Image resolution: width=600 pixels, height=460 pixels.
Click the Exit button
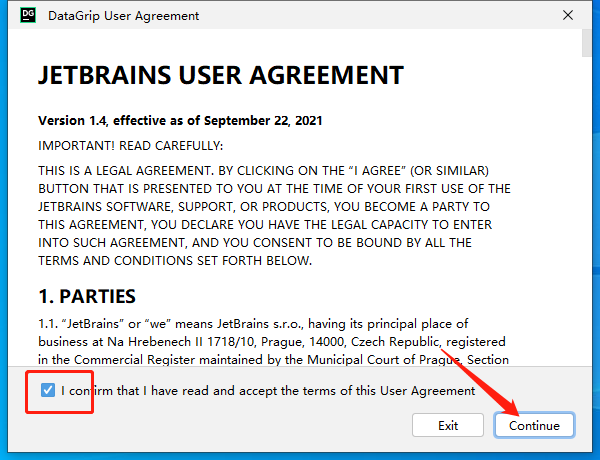[x=448, y=425]
